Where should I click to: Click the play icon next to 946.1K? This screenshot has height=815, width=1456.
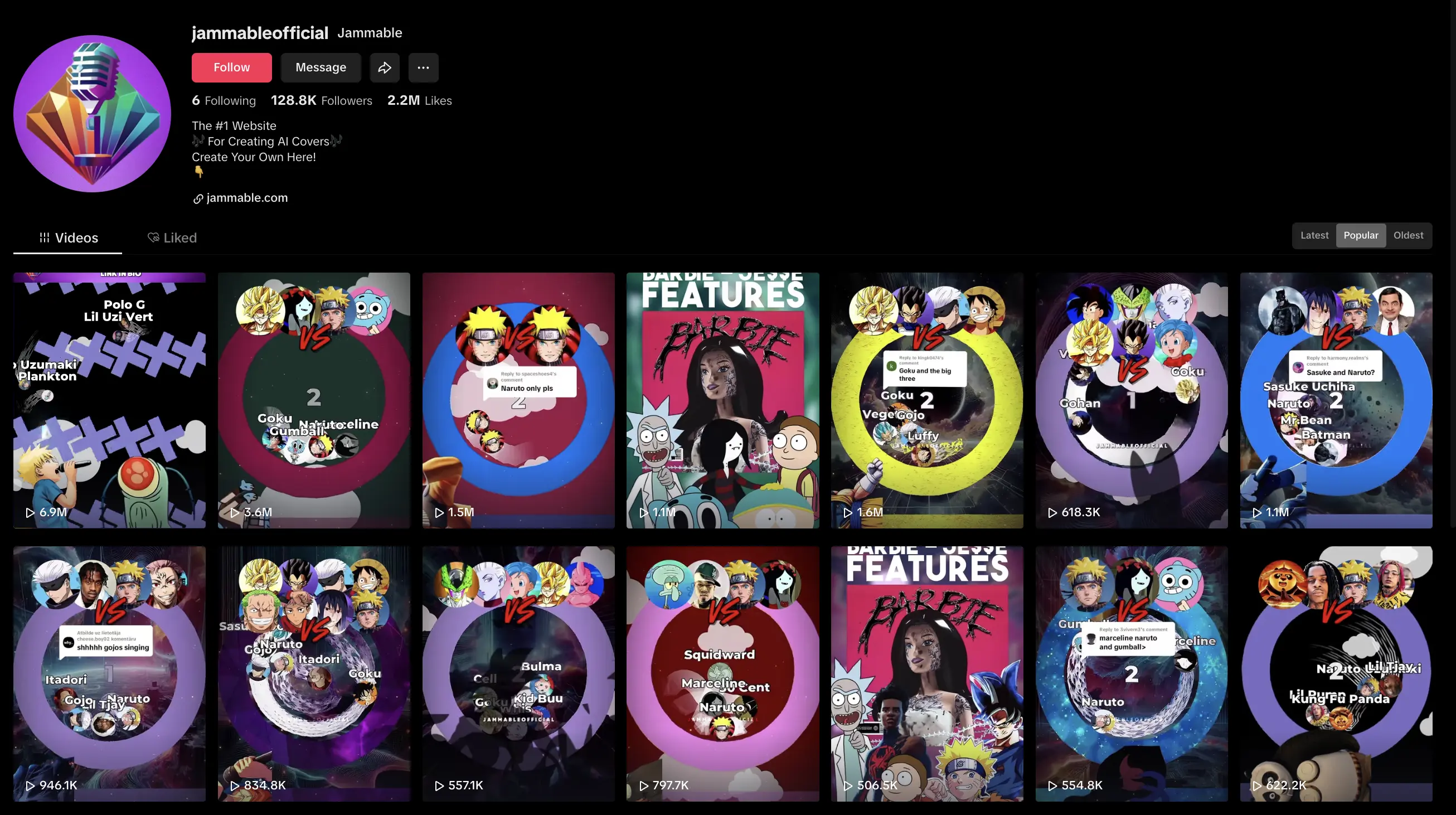30,785
